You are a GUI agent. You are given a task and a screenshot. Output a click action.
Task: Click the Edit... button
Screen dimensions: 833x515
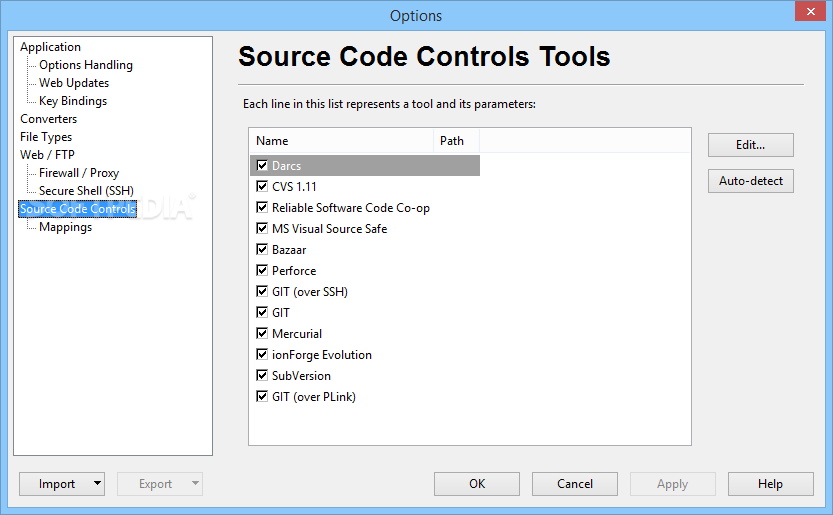750,145
